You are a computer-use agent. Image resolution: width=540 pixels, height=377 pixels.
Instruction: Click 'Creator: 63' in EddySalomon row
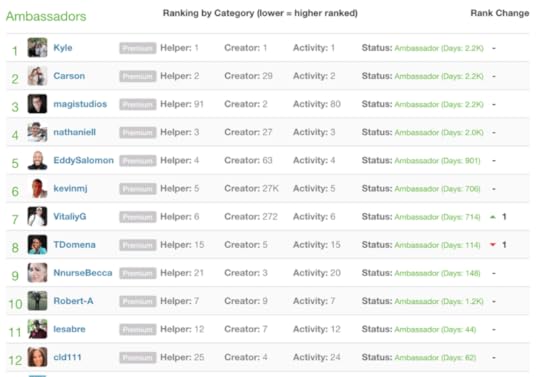tap(248, 160)
